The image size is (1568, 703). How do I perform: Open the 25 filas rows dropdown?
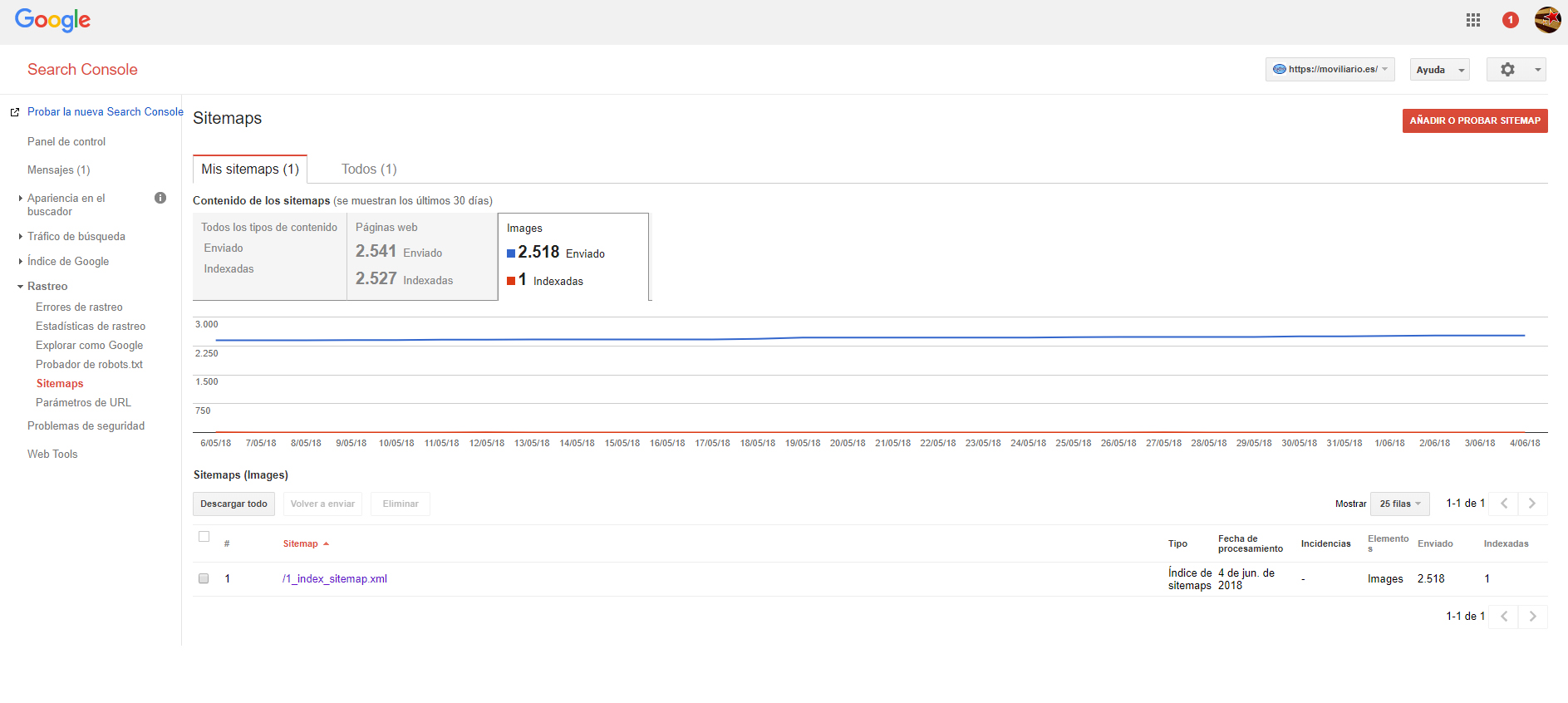tap(1400, 504)
